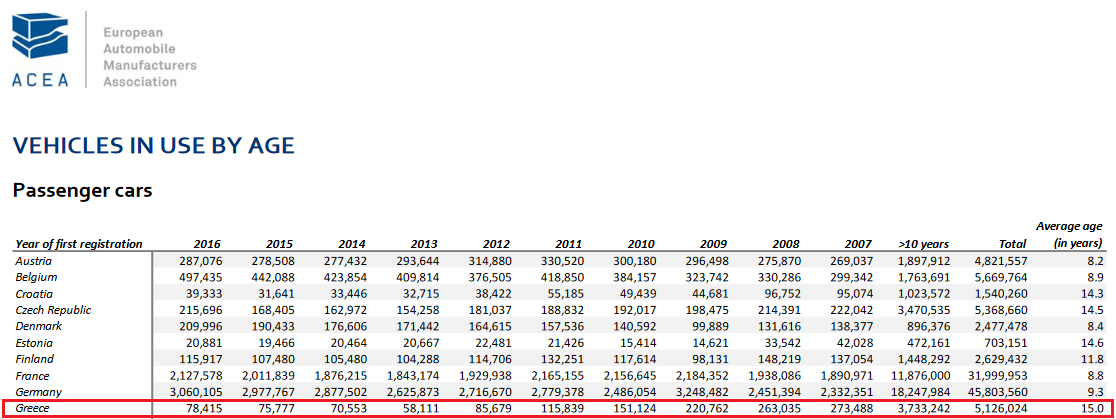Click the 2009 column header
Screen dimensions: 1116x419
[715, 244]
